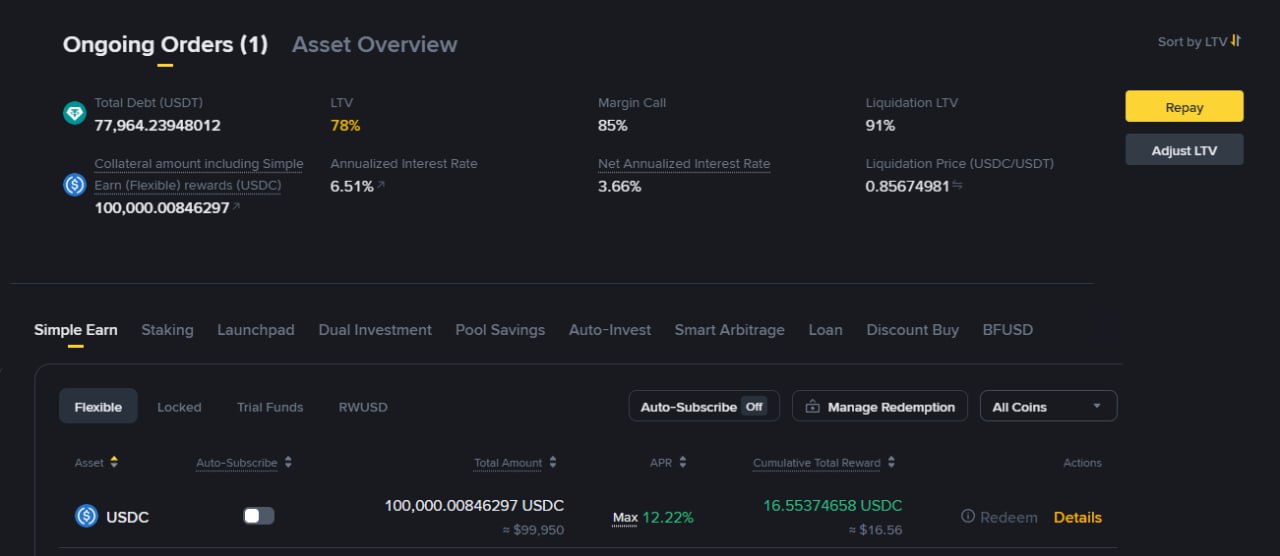
Task: Open the All Coins dropdown
Action: pyautogui.click(x=1048, y=406)
